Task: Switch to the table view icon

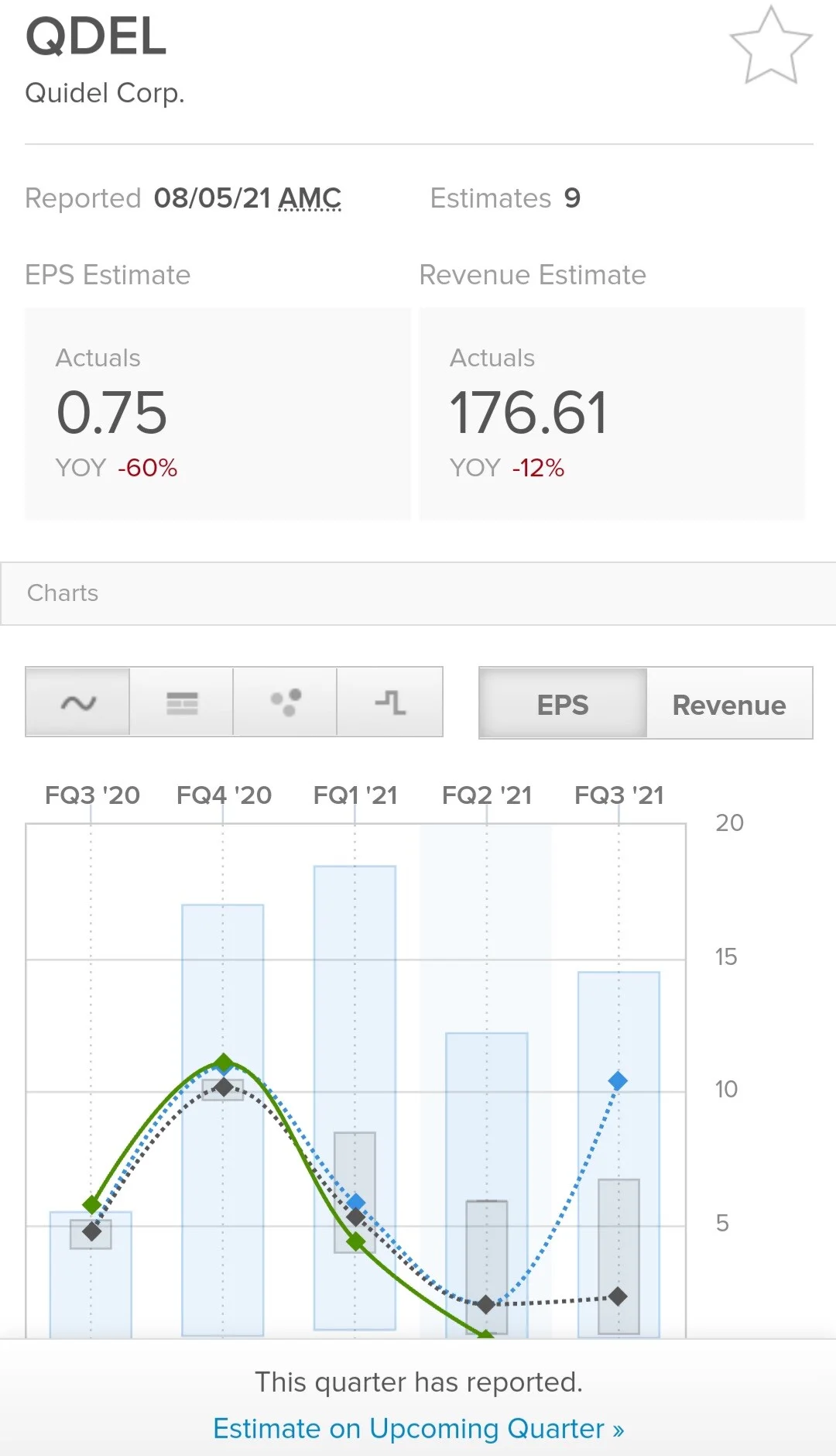Action: point(182,702)
